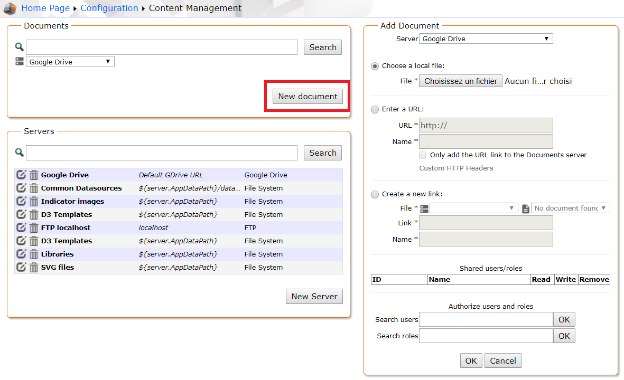Delete the Common Datasources server
The height and width of the screenshot is (380, 624).
(x=34, y=188)
